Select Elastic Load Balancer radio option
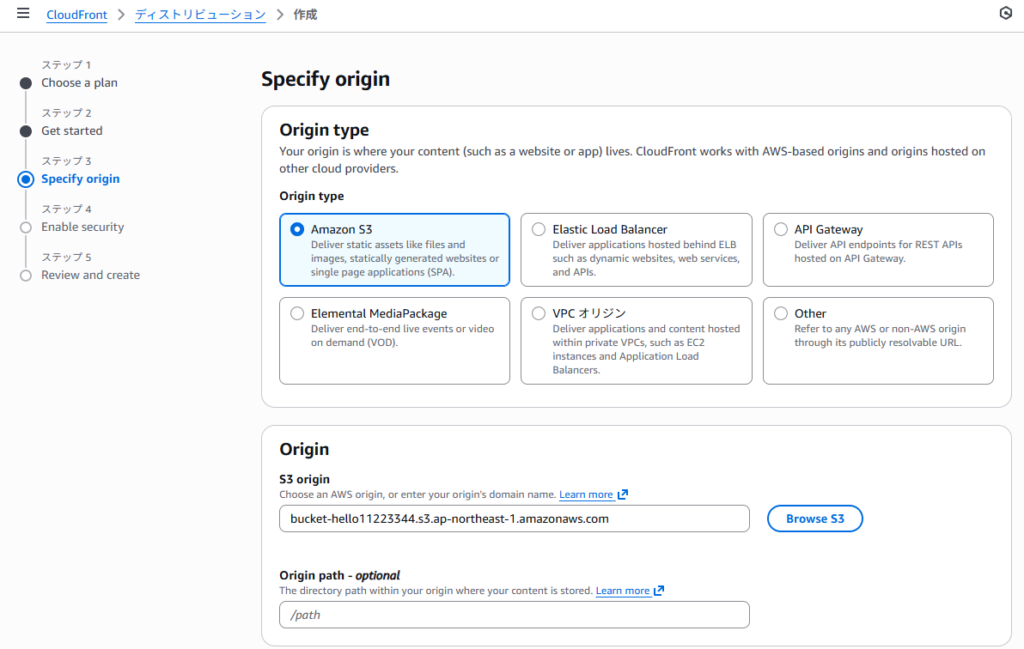 click(x=539, y=229)
